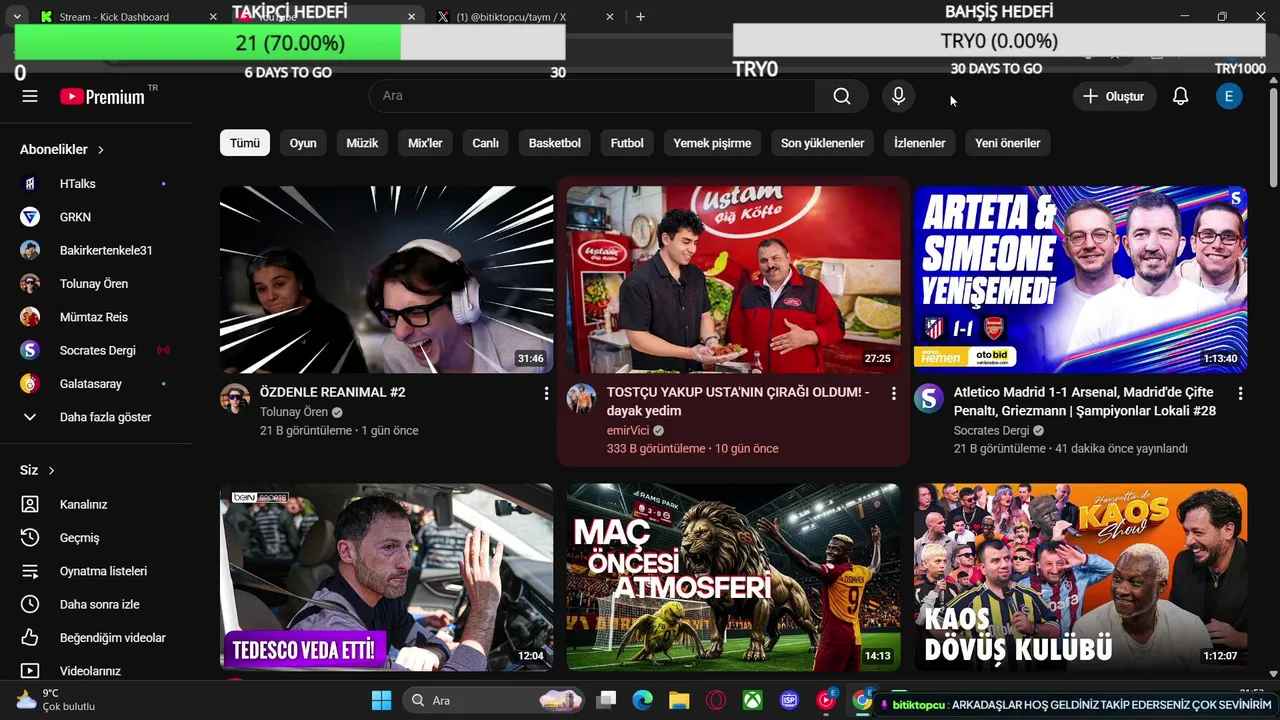Open options menu for TOSTÇU YAKUP USTA video

click(893, 394)
